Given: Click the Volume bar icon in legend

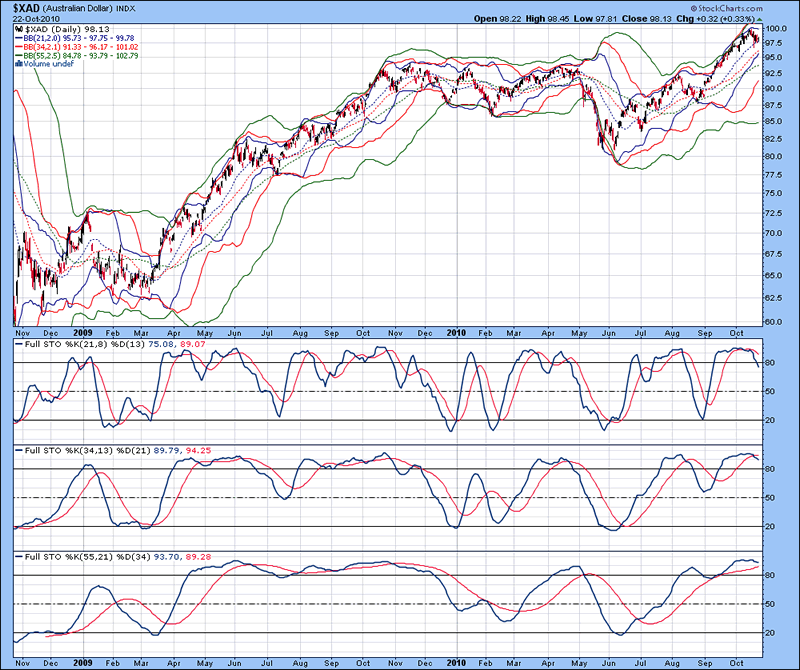Looking at the screenshot, I should [x=19, y=63].
